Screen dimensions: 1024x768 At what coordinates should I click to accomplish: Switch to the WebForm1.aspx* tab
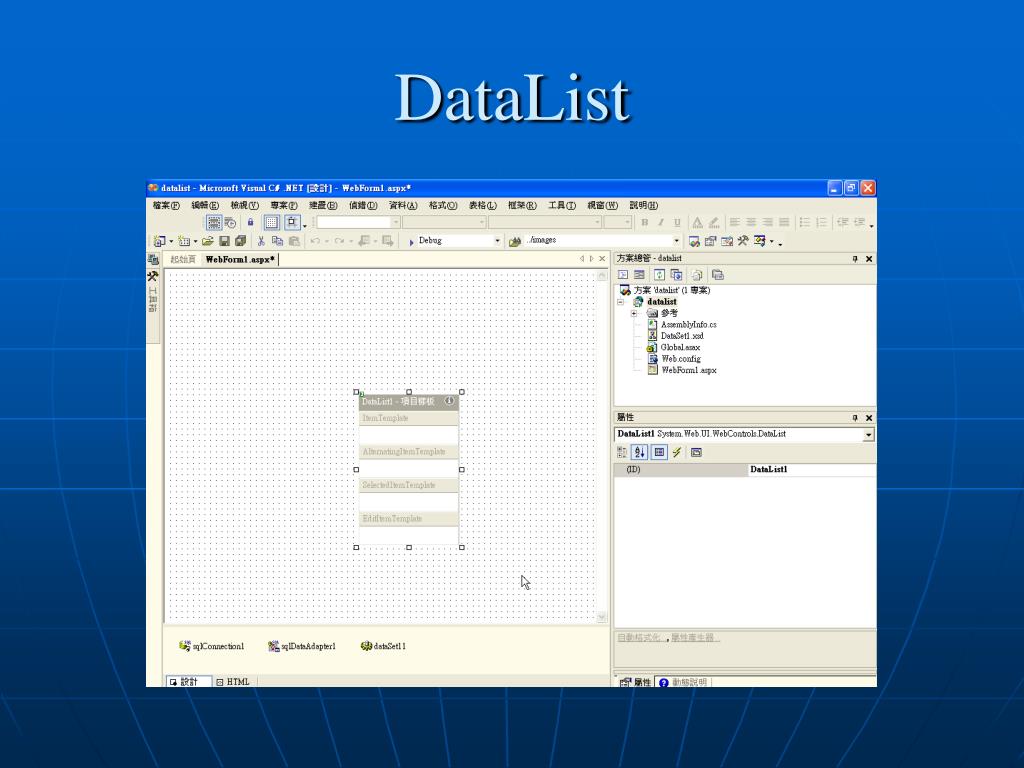tap(240, 259)
